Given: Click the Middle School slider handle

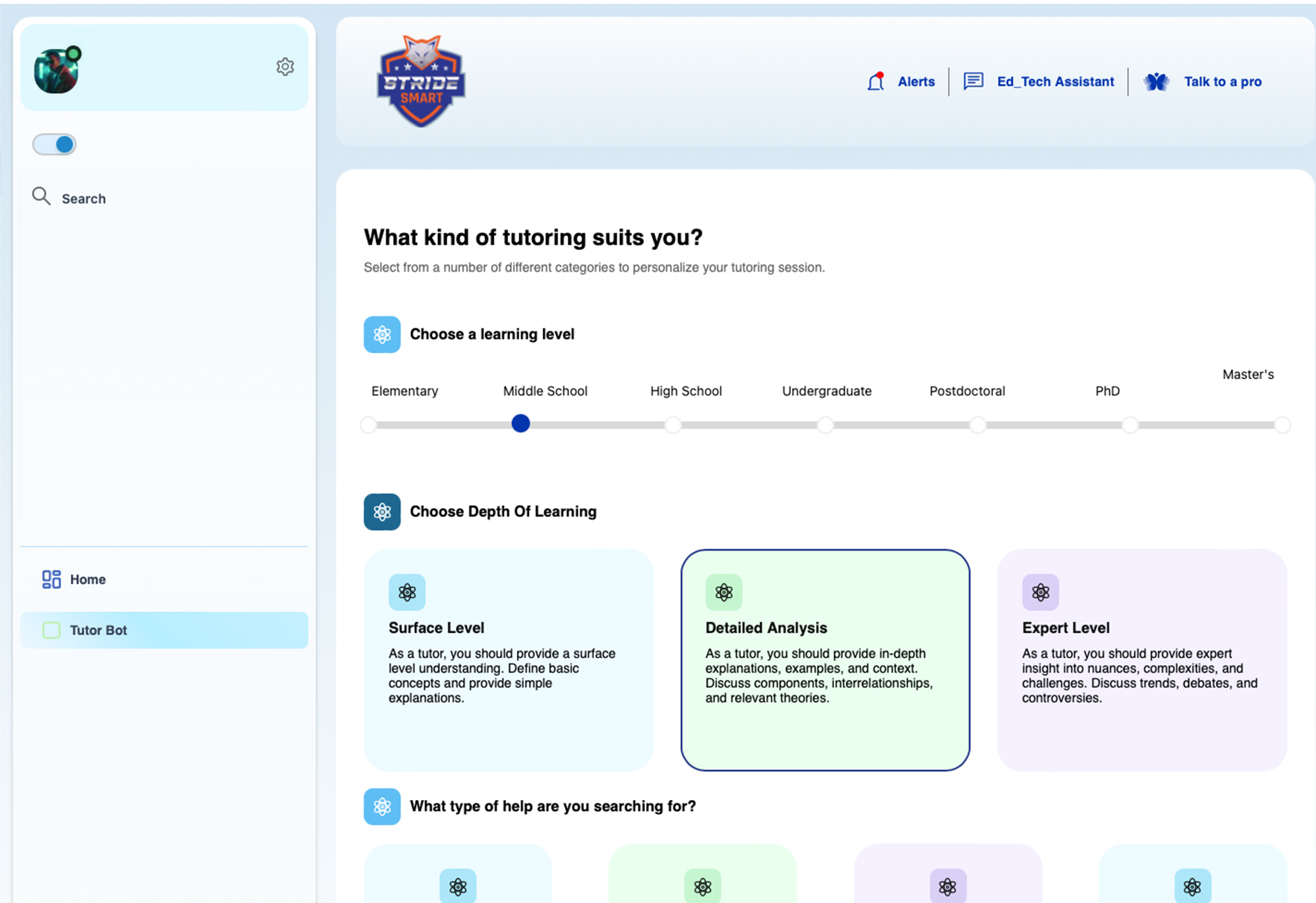Looking at the screenshot, I should click(521, 423).
